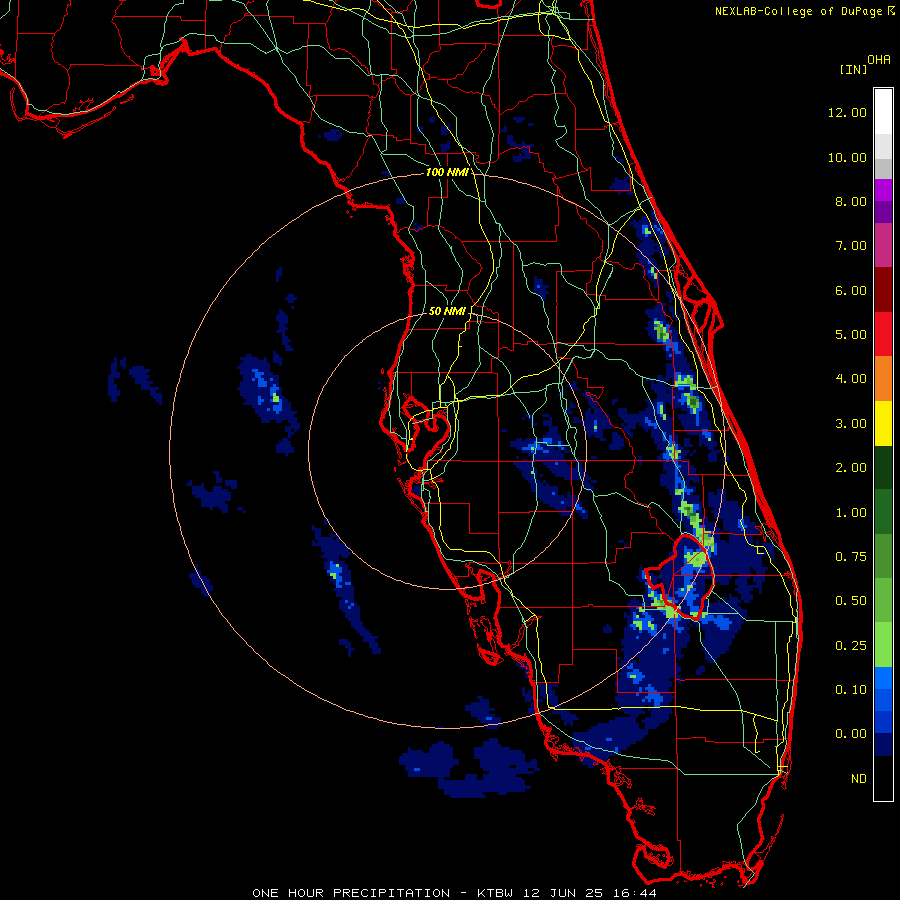Pick the lime green swatch beside 0.25
Viewport: 900px width, 900px height.
[883, 645]
